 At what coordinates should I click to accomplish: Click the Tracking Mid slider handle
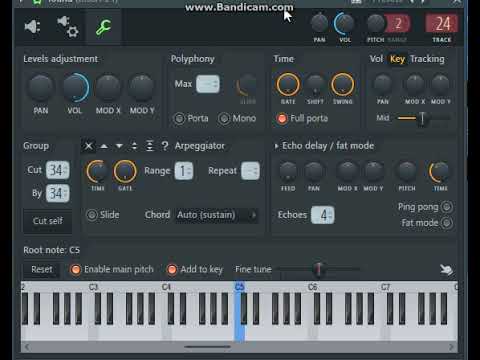pos(422,118)
